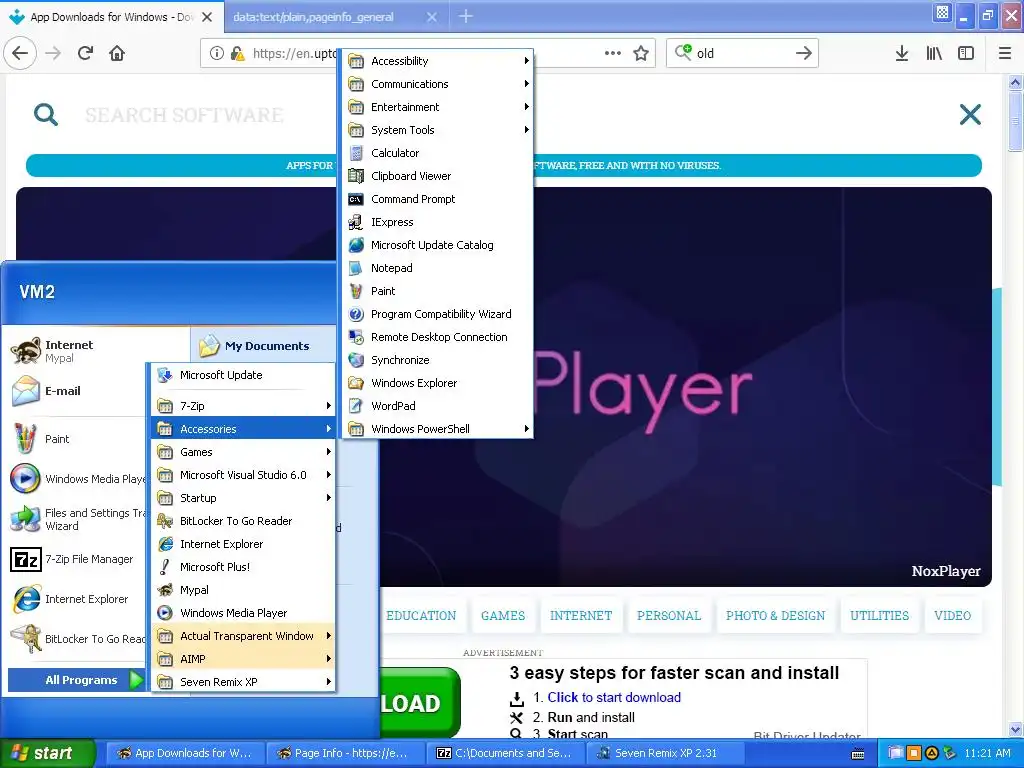The image size is (1024, 768).
Task: Bookmark this page with star icon
Action: (641, 54)
